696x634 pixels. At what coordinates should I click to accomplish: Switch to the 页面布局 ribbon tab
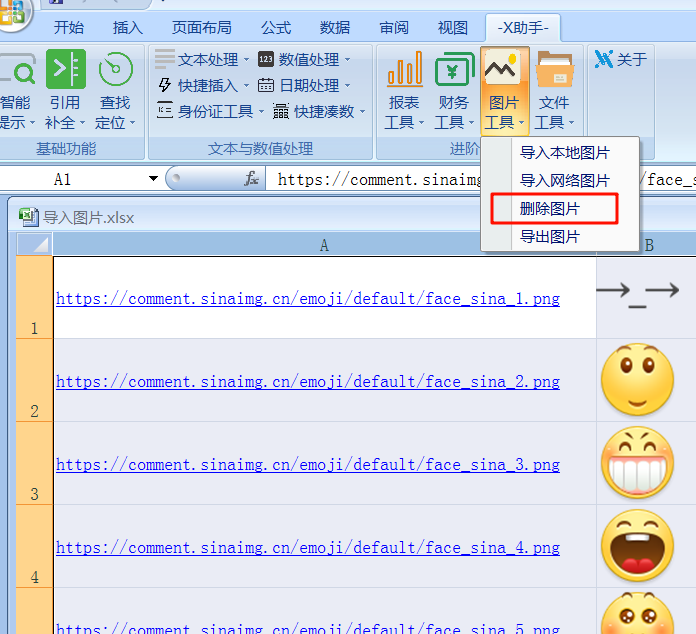pos(202,28)
